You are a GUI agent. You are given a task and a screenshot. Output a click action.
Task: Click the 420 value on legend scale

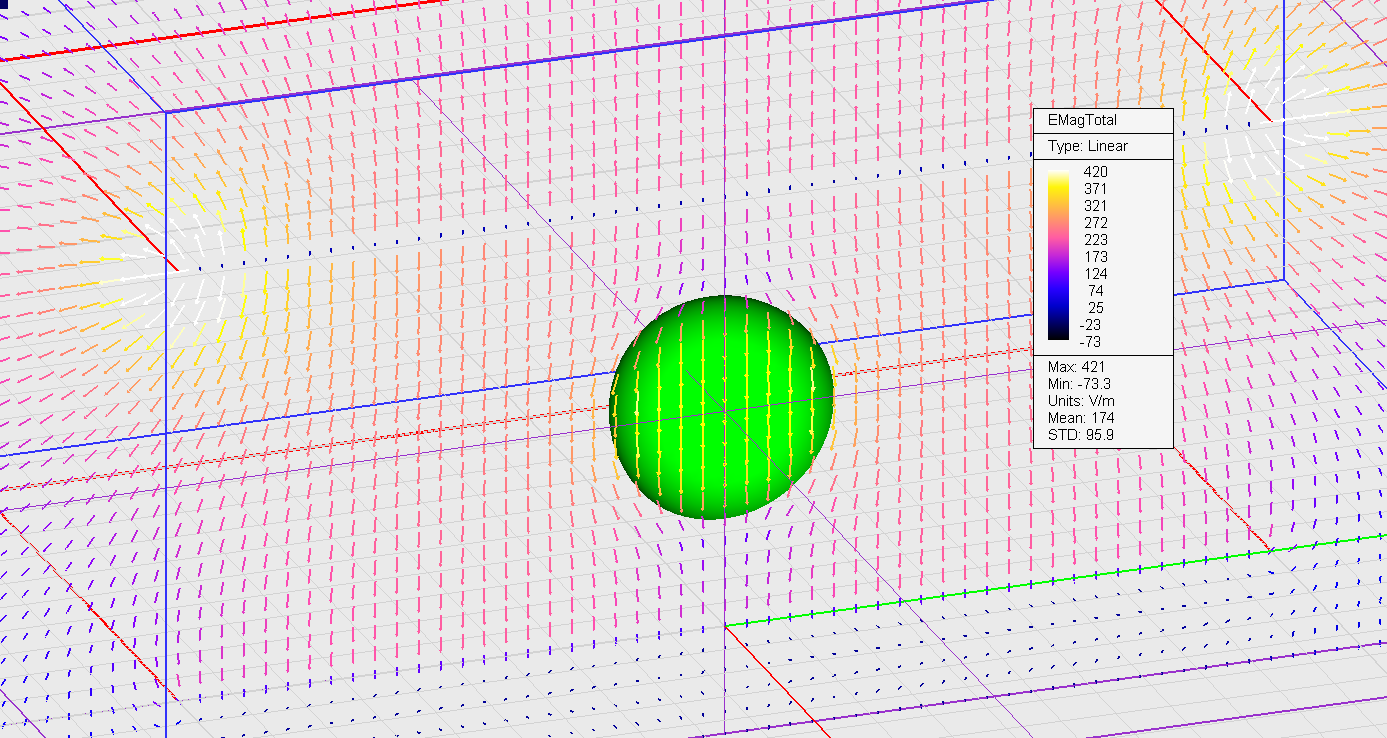point(1096,172)
